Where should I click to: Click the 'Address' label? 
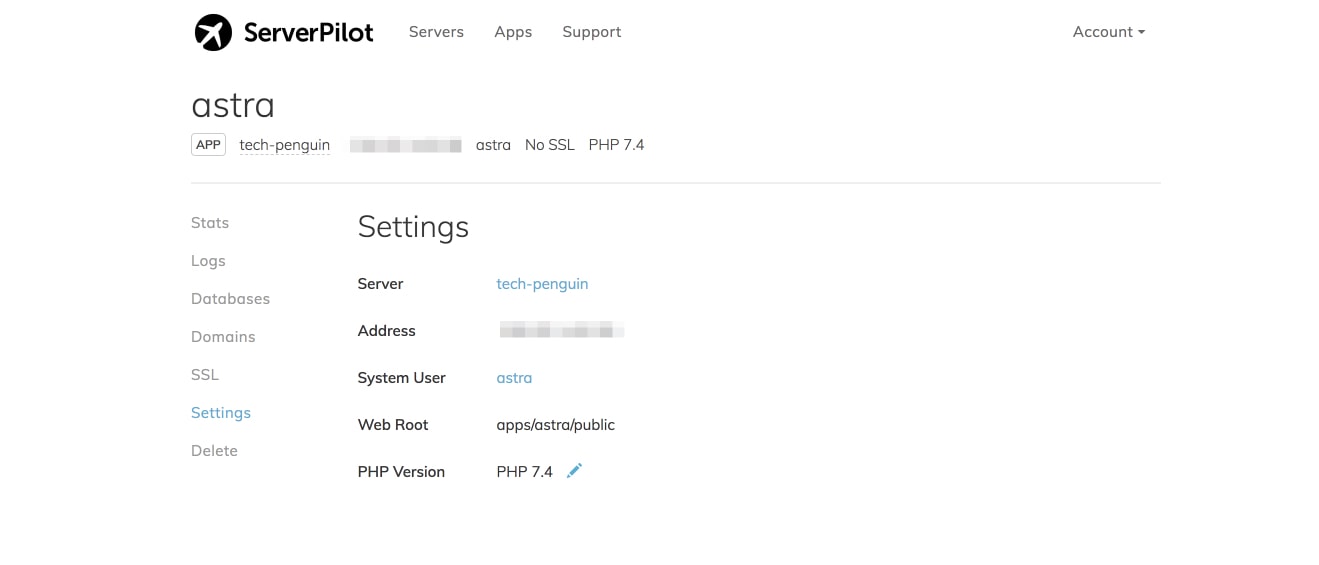coord(386,331)
